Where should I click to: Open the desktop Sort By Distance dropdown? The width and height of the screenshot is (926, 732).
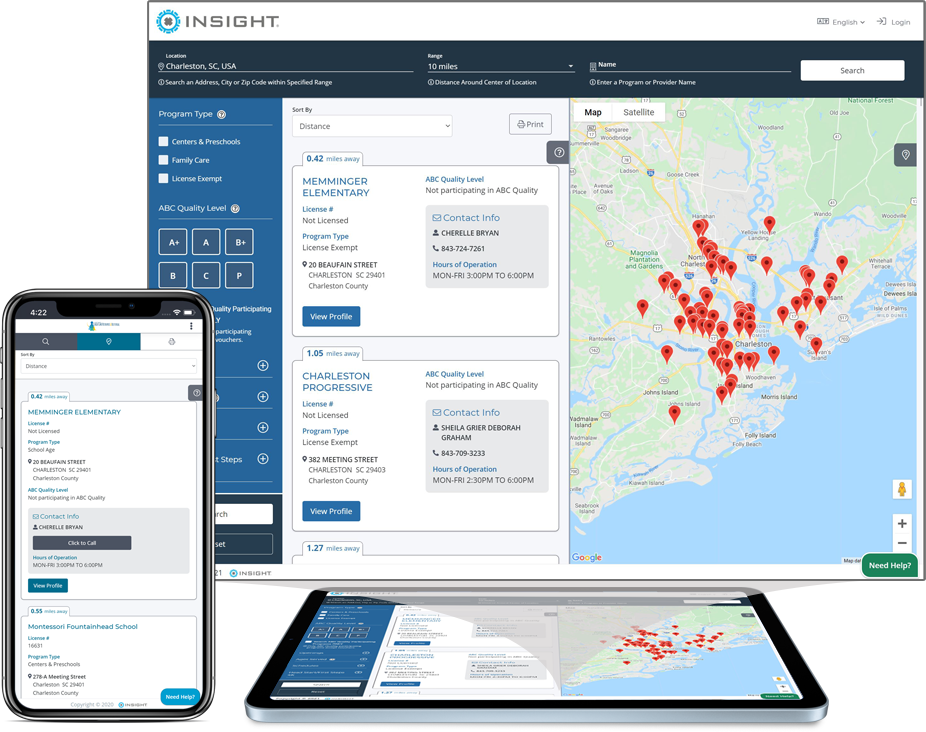[372, 126]
